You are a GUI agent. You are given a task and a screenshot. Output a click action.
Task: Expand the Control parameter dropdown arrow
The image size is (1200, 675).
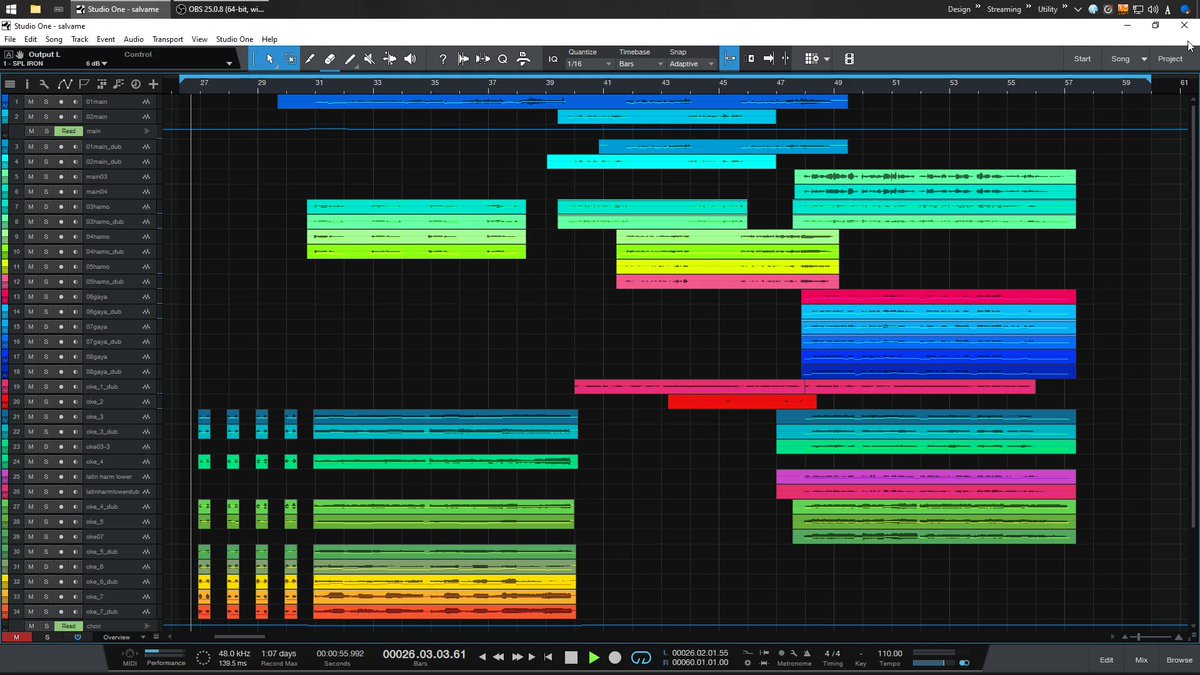tap(229, 63)
